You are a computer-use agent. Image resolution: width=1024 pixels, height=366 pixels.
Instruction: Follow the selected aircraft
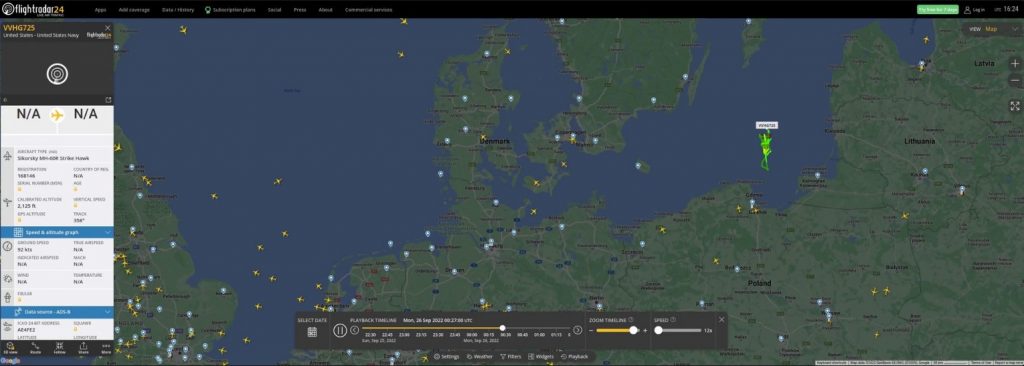pos(59,347)
